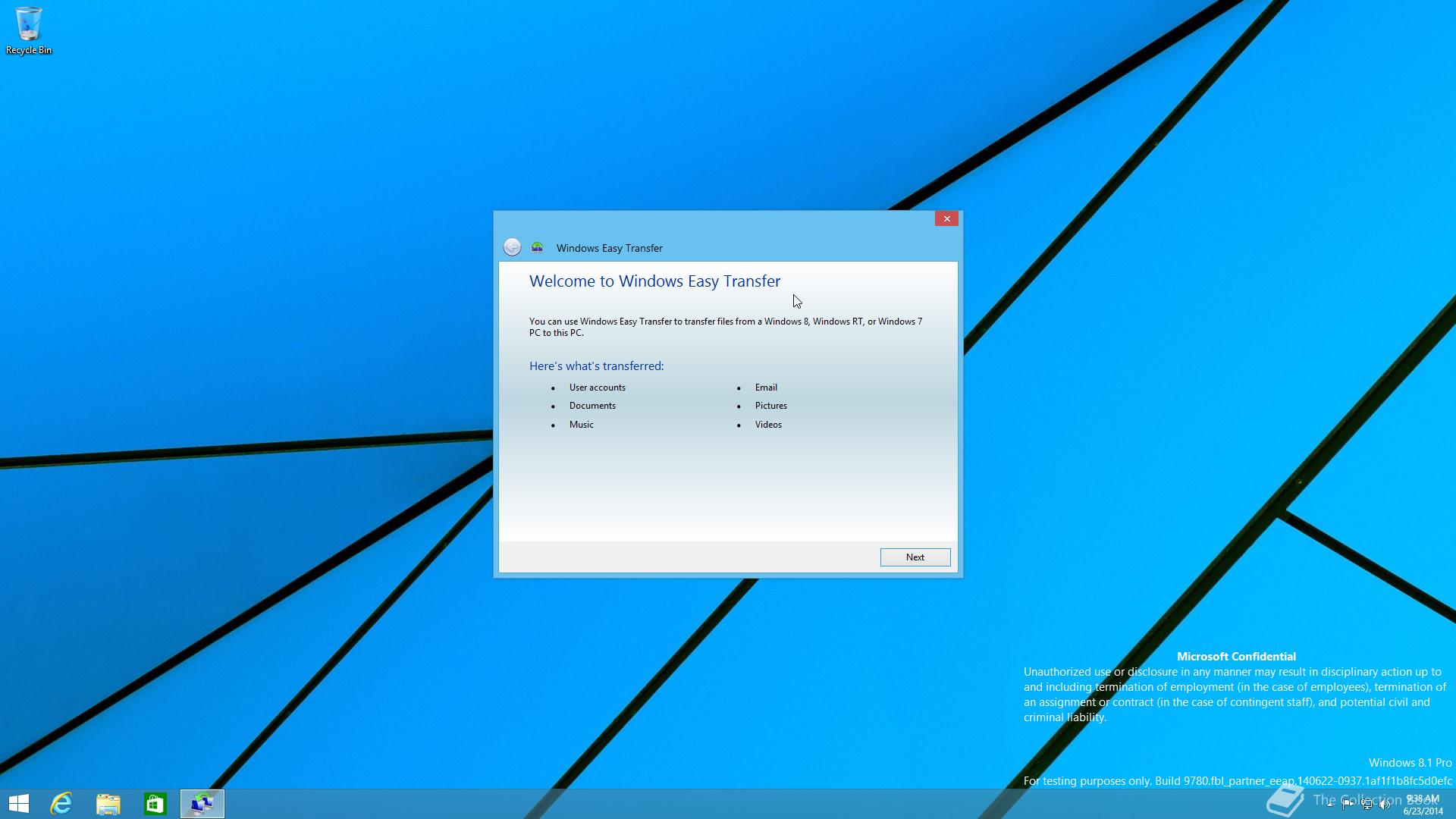The image size is (1456, 819).
Task: Show hidden tray icons arrow
Action: 1329,805
